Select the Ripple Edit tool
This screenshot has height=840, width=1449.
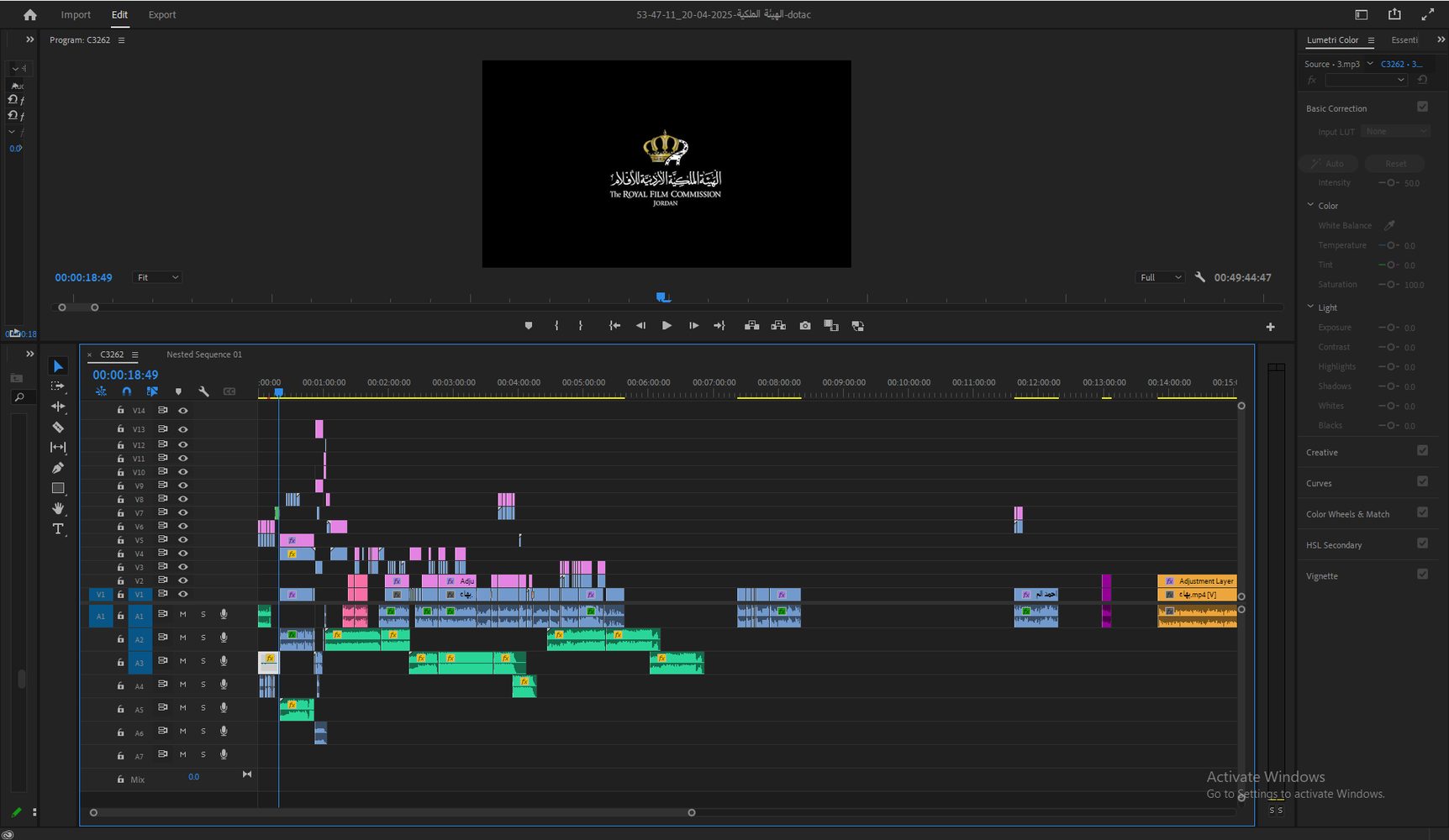[58, 407]
